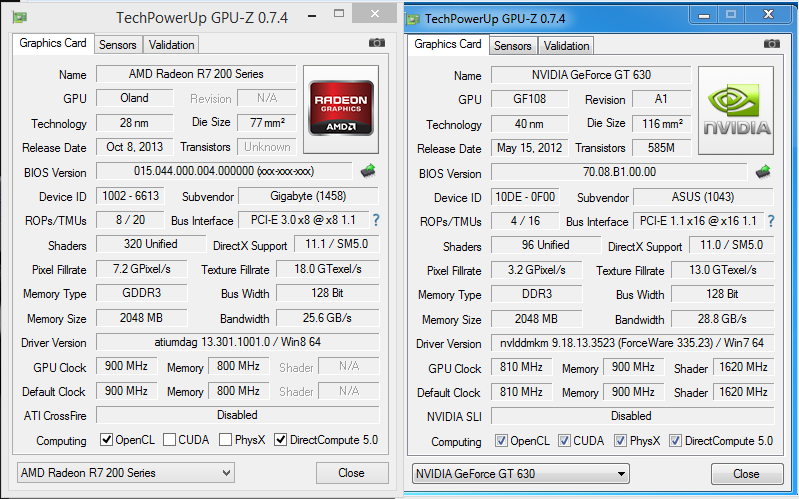Maximize the NVIDIA GPU-Z window
Viewport: 799px width, 499px height.
point(731,15)
